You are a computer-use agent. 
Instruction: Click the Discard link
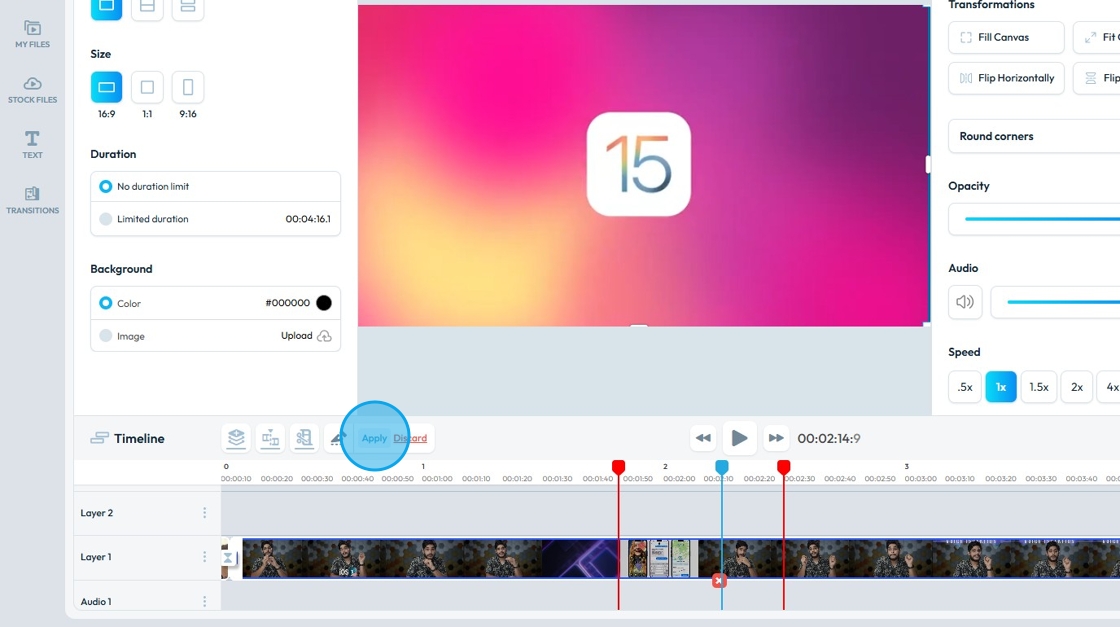tap(410, 438)
